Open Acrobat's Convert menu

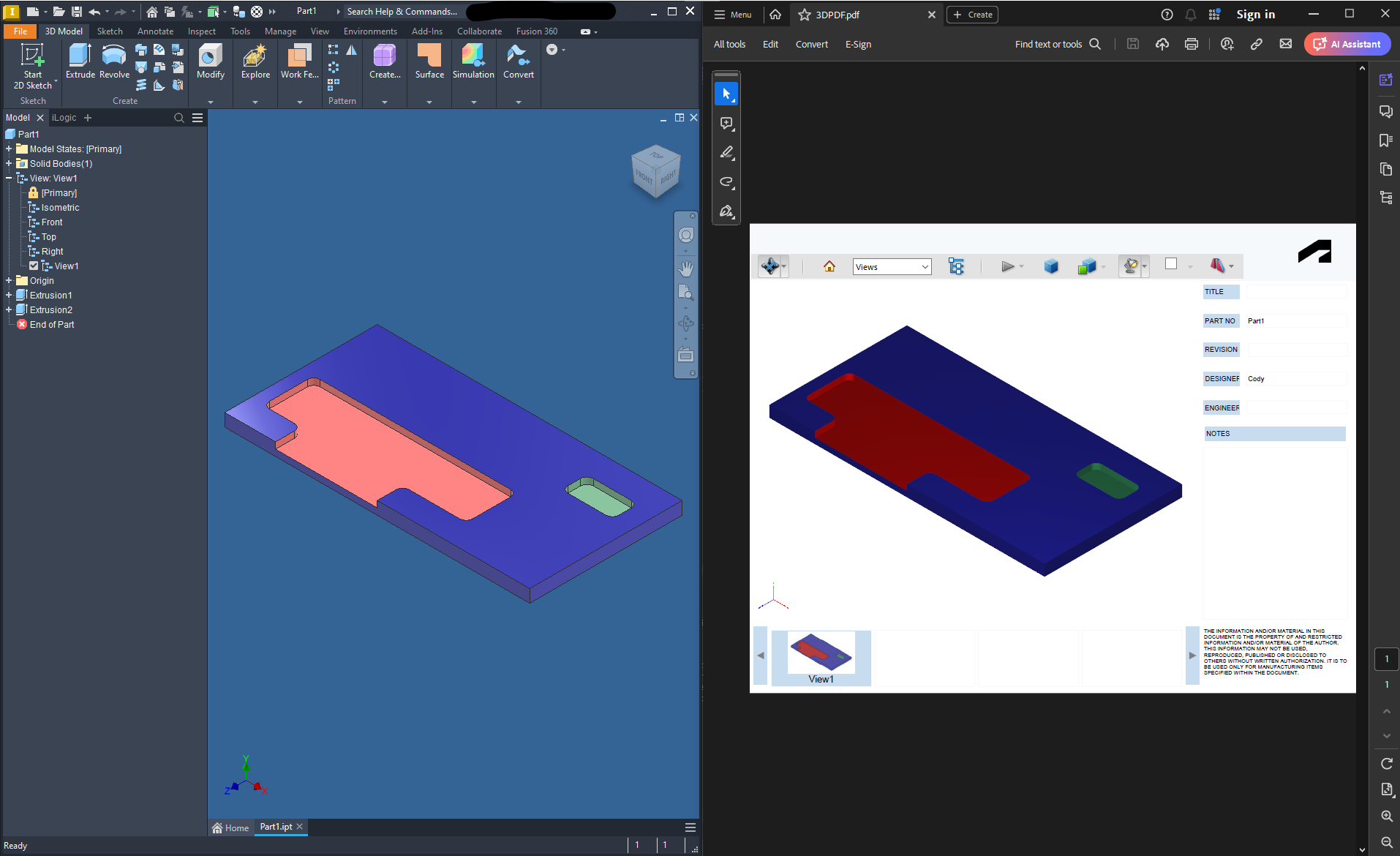(x=811, y=44)
